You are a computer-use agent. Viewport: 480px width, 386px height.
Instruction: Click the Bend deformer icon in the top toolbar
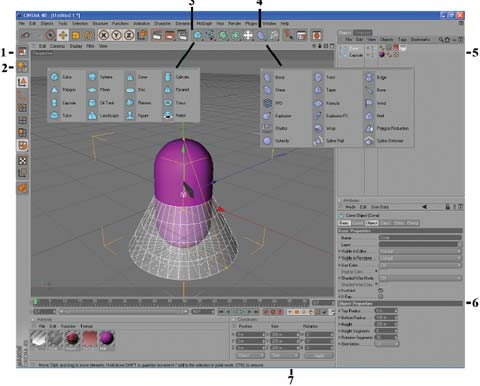[x=261, y=35]
